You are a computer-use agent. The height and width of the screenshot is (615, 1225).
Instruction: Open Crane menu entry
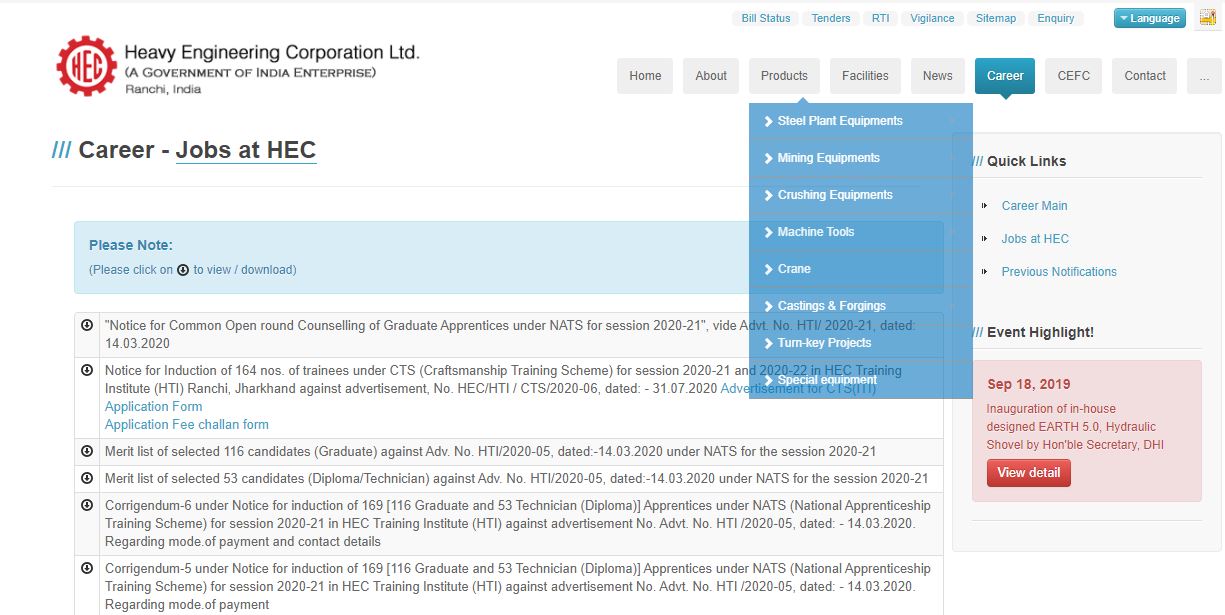click(861, 269)
